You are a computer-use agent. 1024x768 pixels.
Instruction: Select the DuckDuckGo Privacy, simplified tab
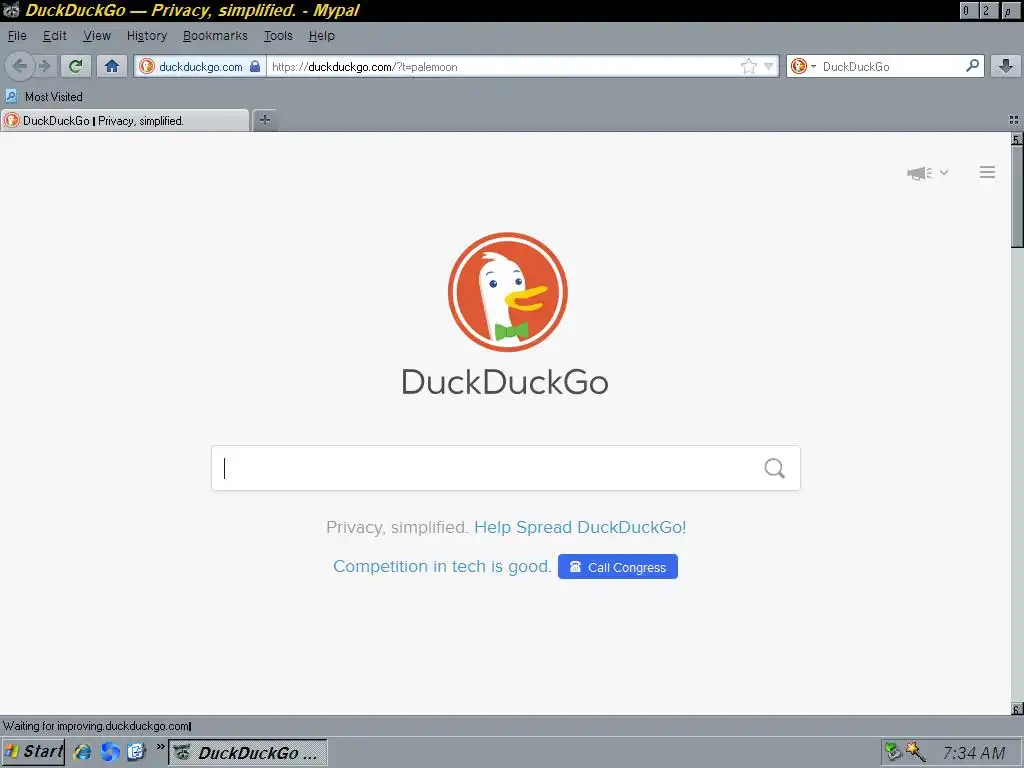[125, 121]
